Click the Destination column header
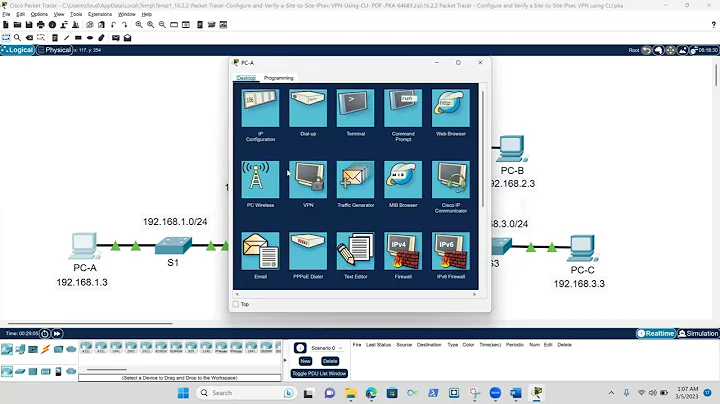720x404 pixels. click(x=429, y=345)
